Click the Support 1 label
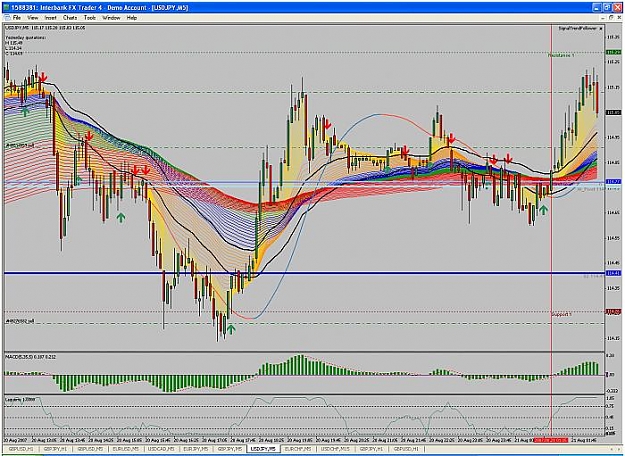This screenshot has width=625, height=456. pos(561,314)
